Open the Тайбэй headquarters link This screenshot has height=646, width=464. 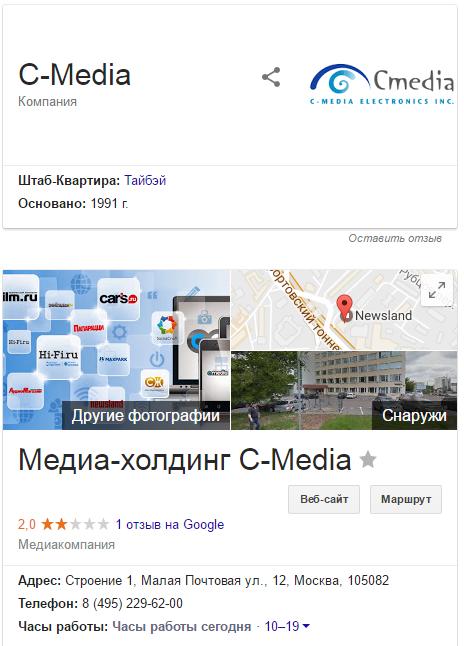pos(145,180)
